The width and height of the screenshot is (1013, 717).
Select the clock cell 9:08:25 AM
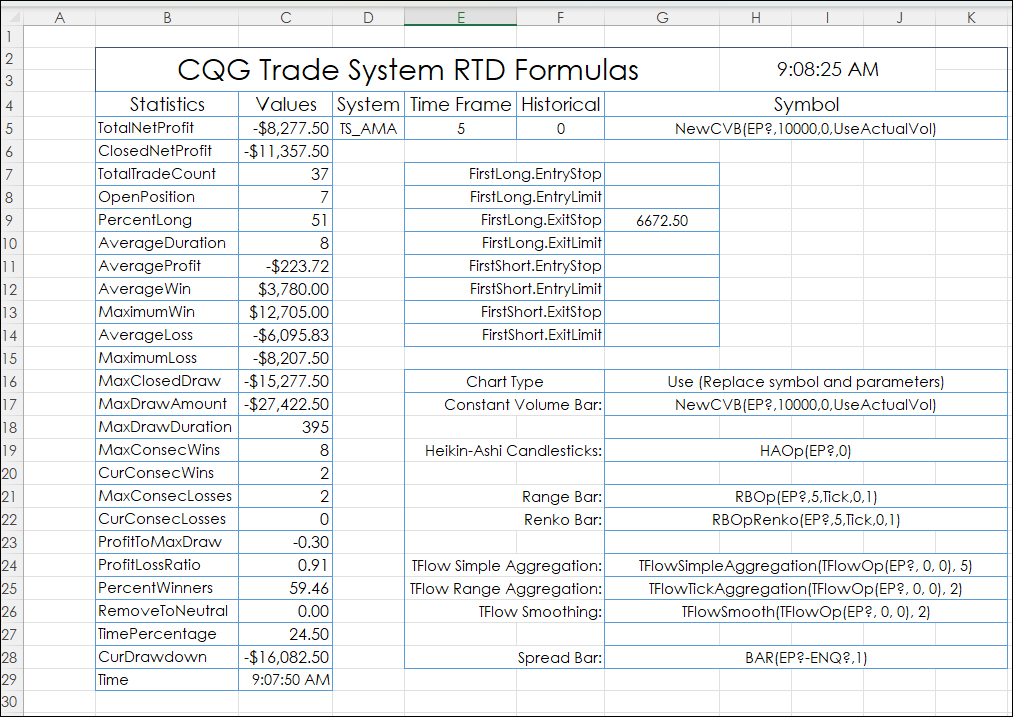pos(828,69)
